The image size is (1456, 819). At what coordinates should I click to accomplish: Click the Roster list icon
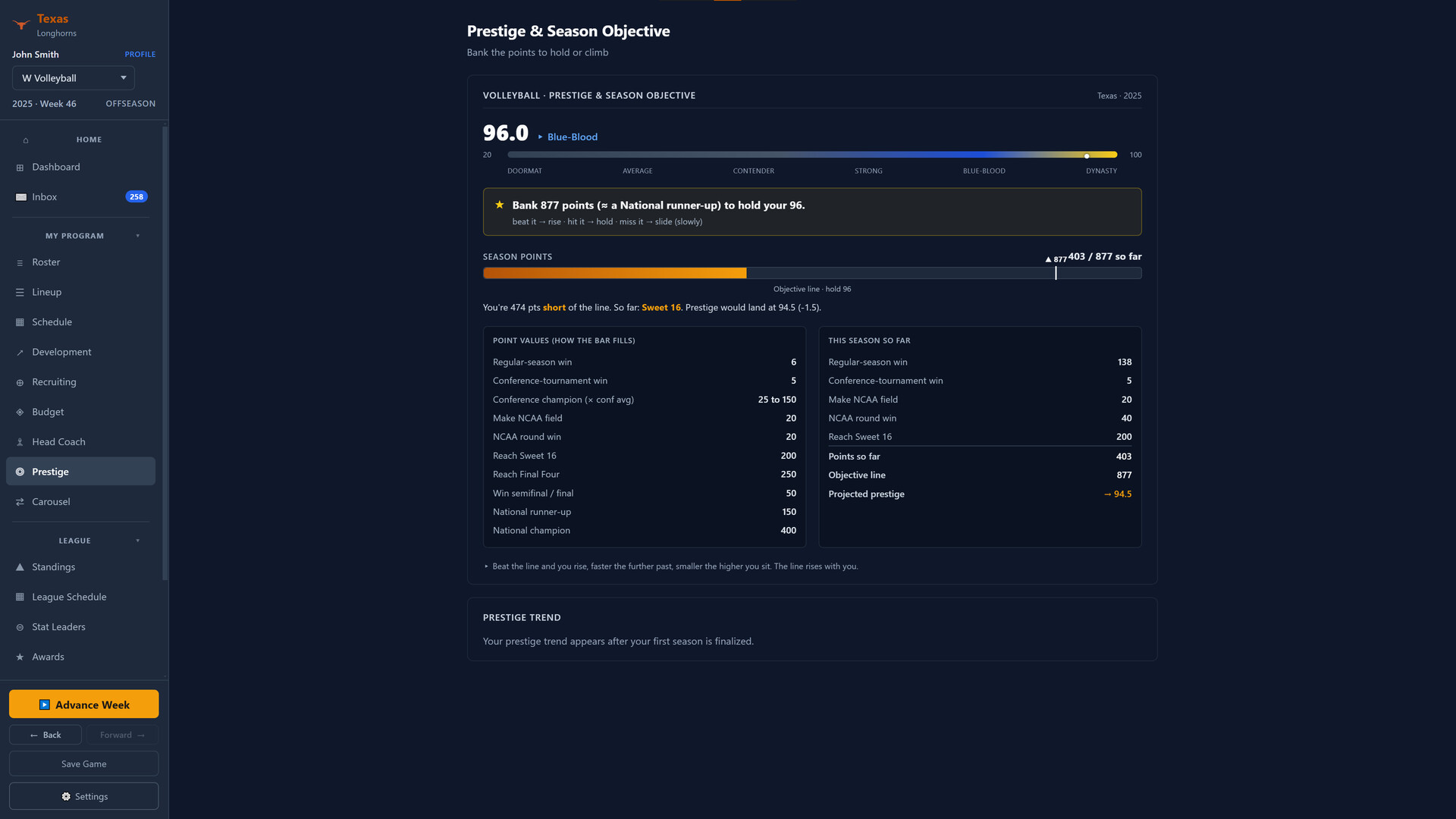coord(20,262)
